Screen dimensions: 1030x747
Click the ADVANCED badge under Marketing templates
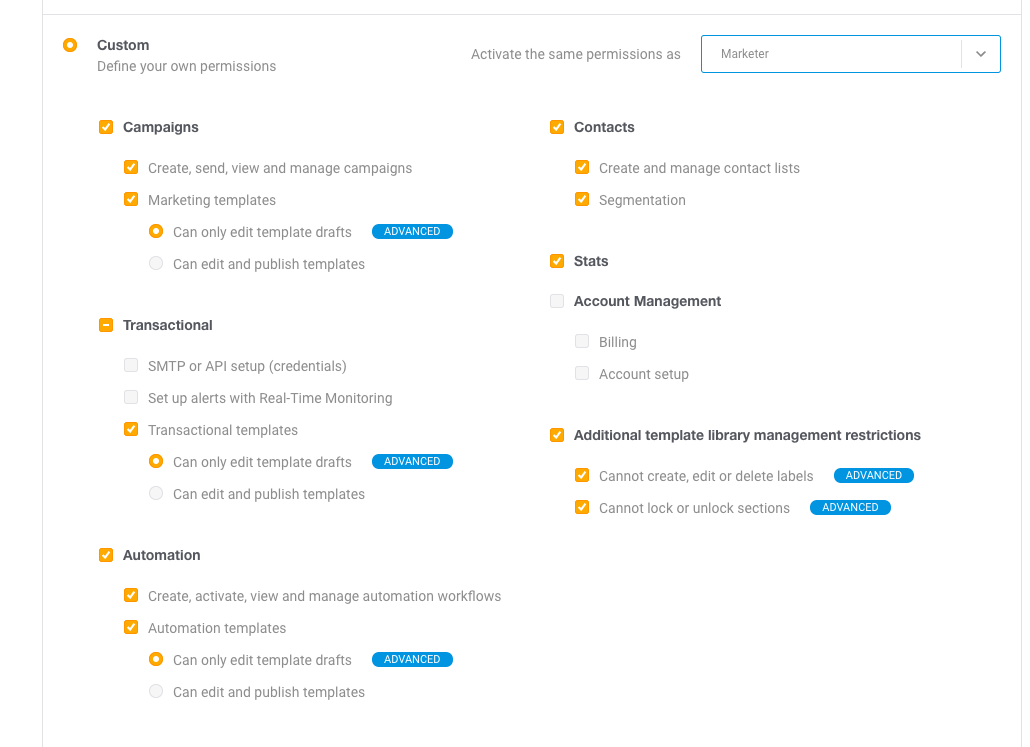412,232
